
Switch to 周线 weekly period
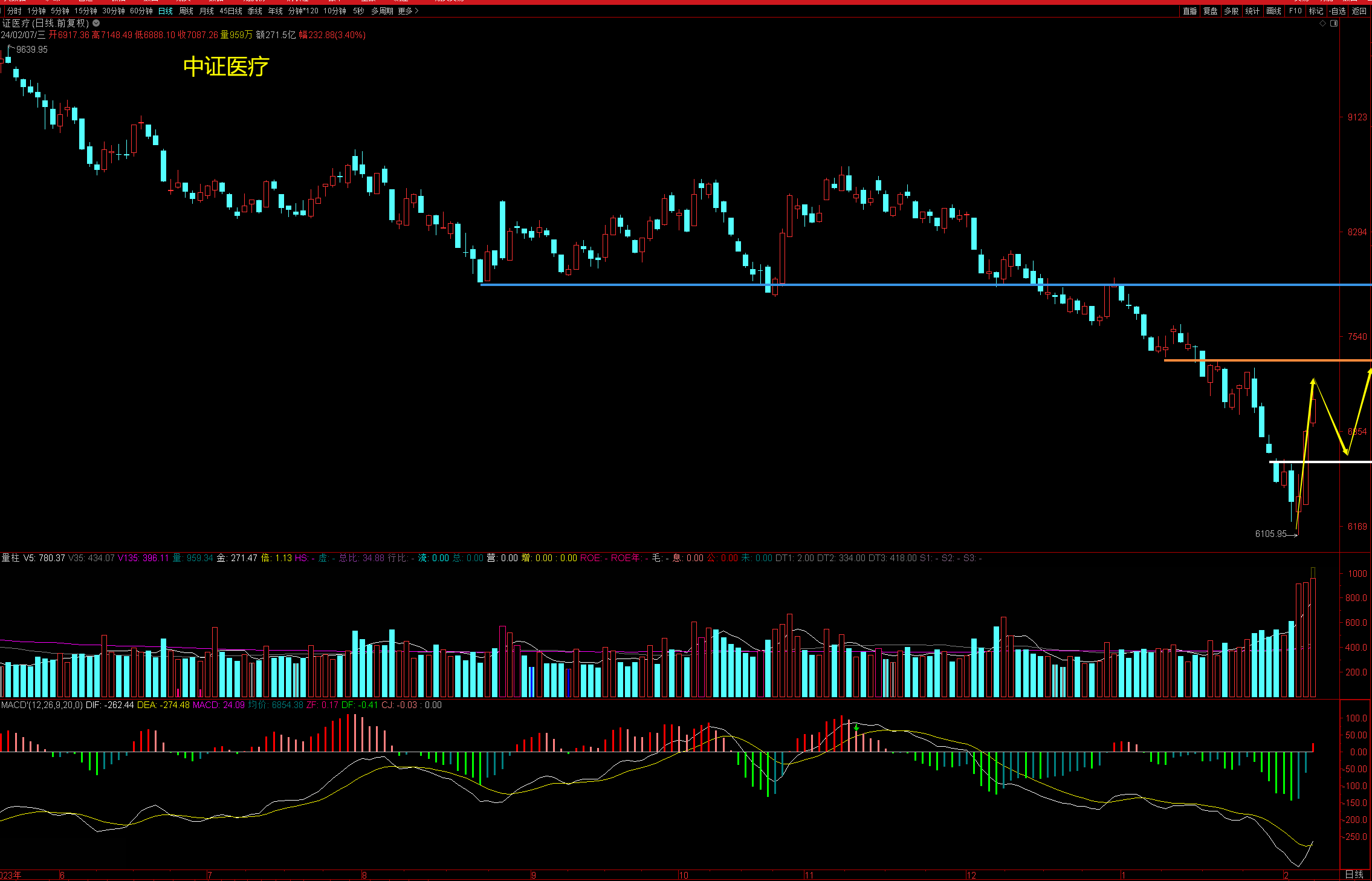(x=186, y=11)
